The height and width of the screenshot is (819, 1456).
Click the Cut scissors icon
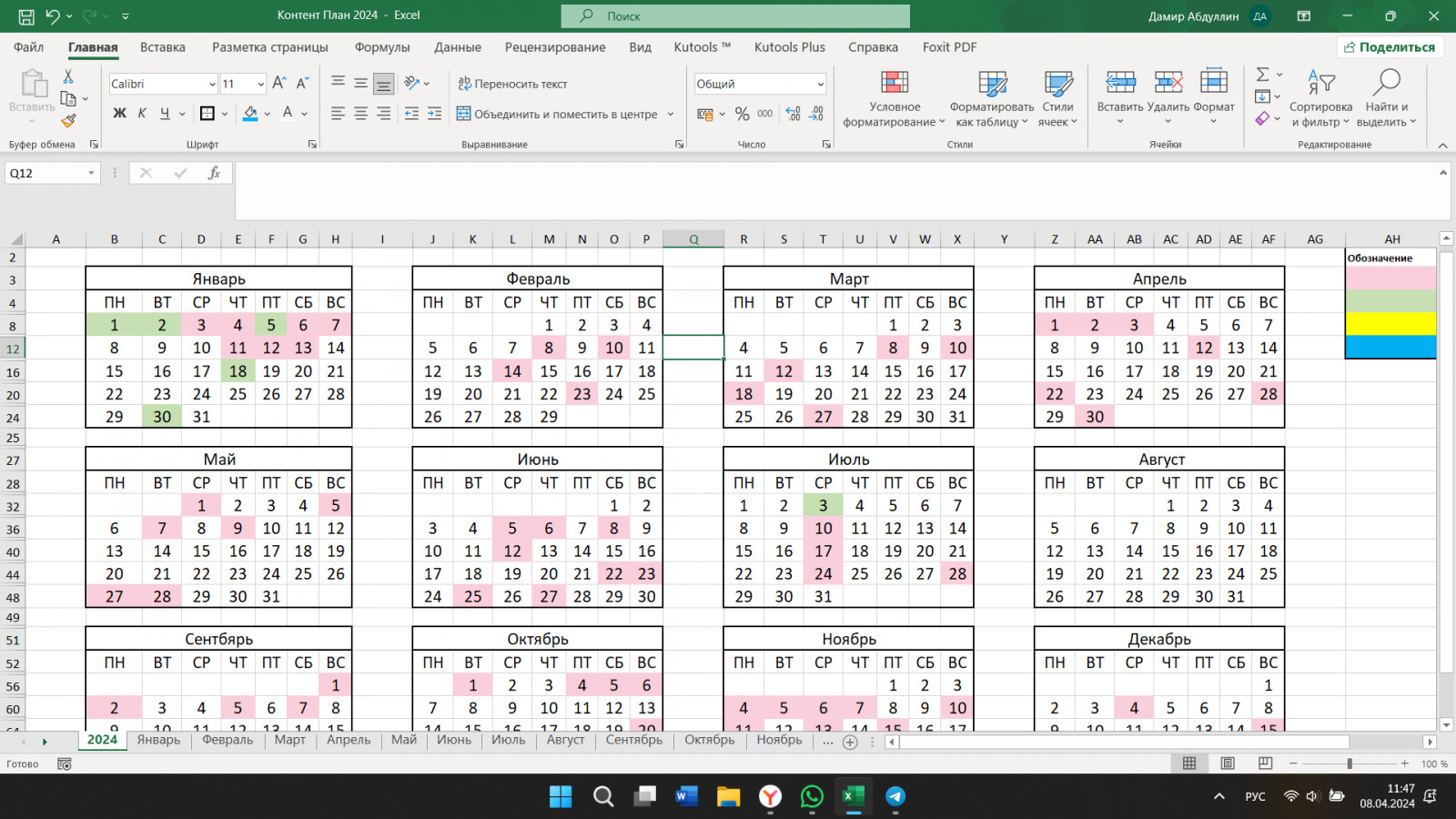(68, 76)
